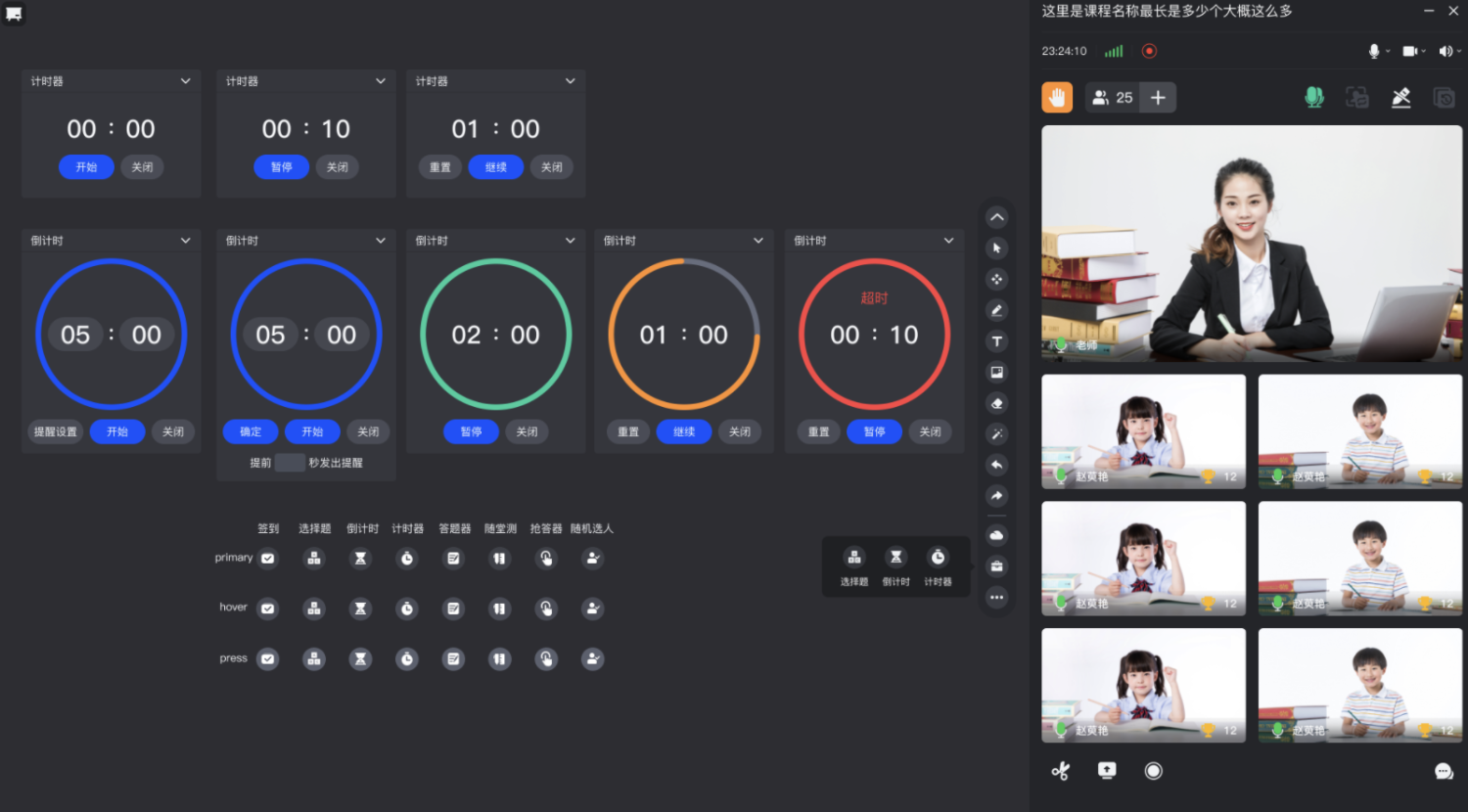The height and width of the screenshot is (812, 1468).
Task: Click the participants icon showing 25
Action: tap(1112, 98)
